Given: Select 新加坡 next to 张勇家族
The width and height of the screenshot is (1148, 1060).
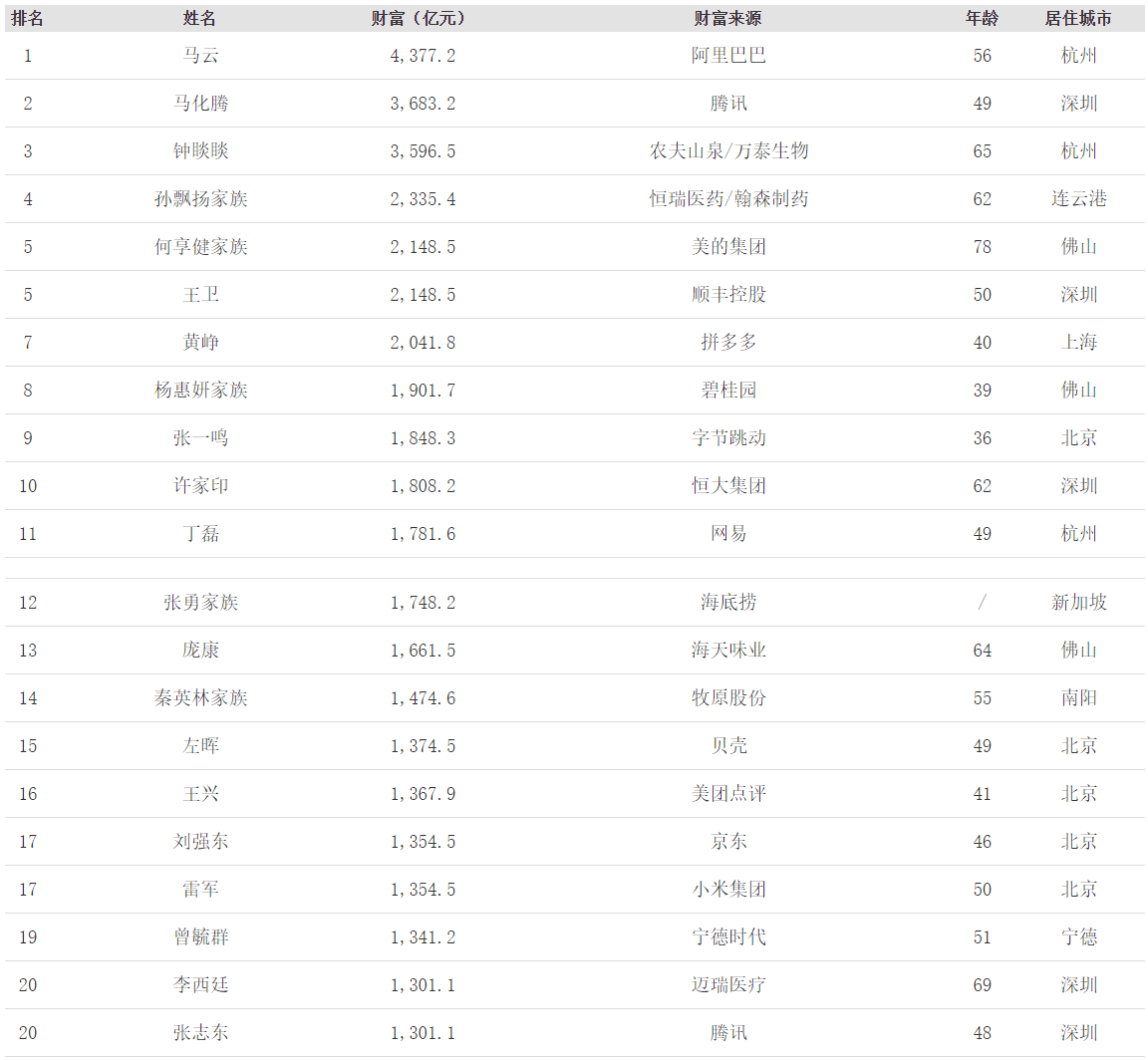Looking at the screenshot, I should (x=1080, y=602).
